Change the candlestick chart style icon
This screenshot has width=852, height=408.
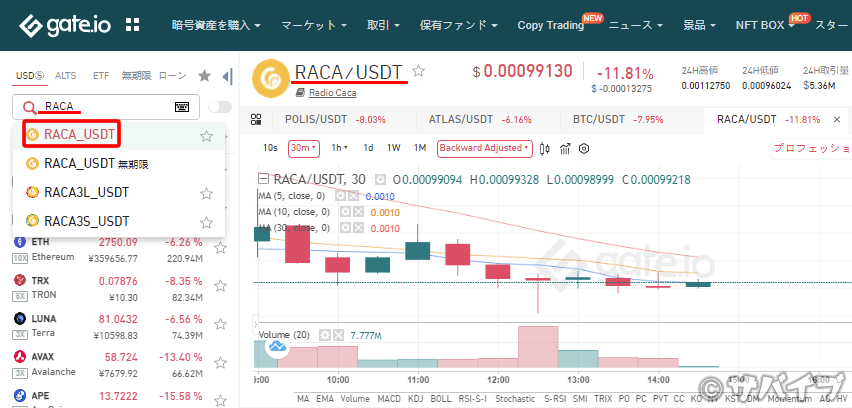[x=545, y=148]
